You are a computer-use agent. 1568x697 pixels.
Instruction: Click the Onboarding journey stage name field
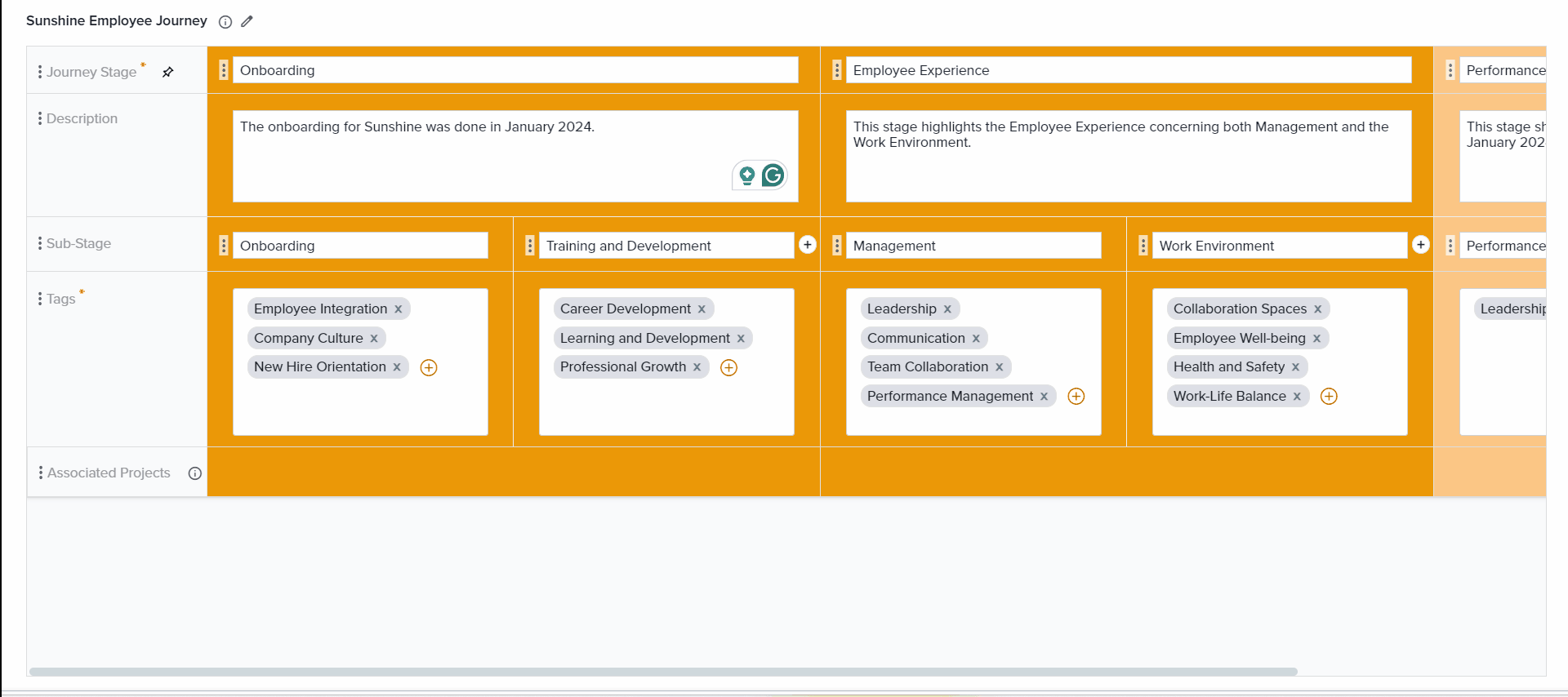click(514, 70)
